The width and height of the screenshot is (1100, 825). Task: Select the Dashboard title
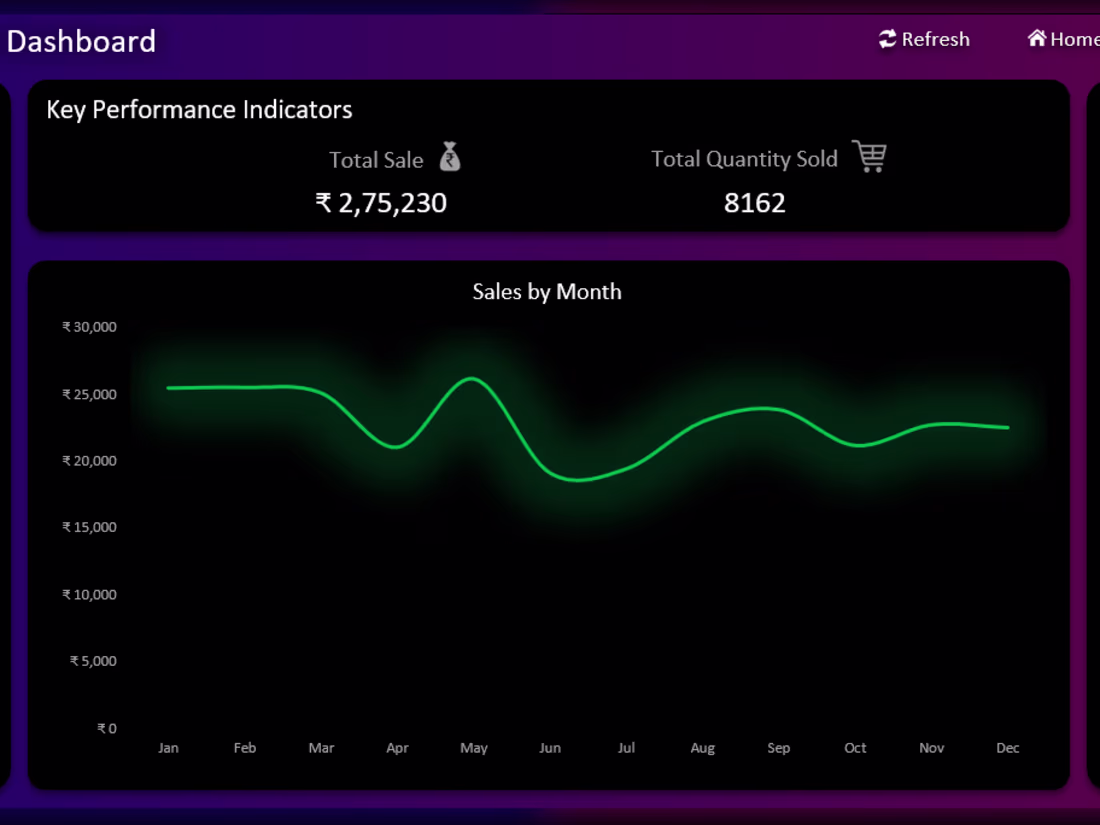click(x=82, y=41)
